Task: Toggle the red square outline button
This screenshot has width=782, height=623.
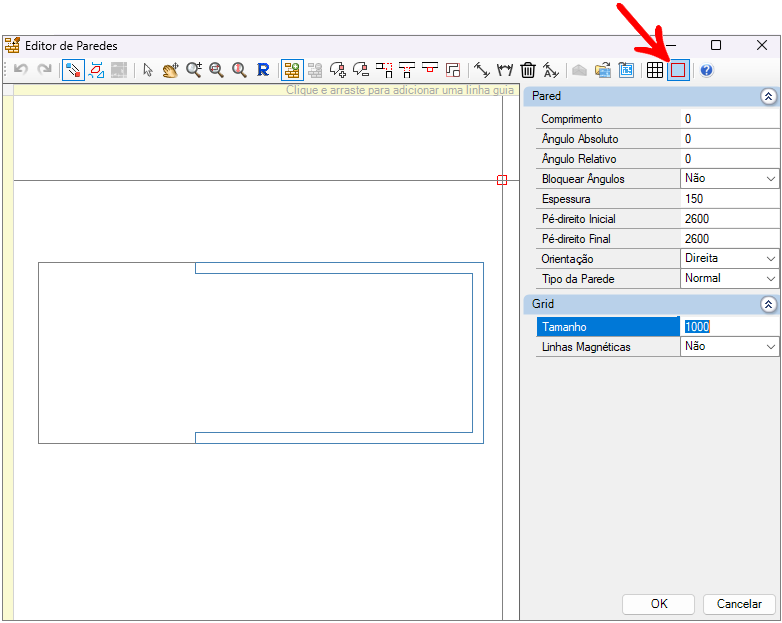Action: point(678,70)
